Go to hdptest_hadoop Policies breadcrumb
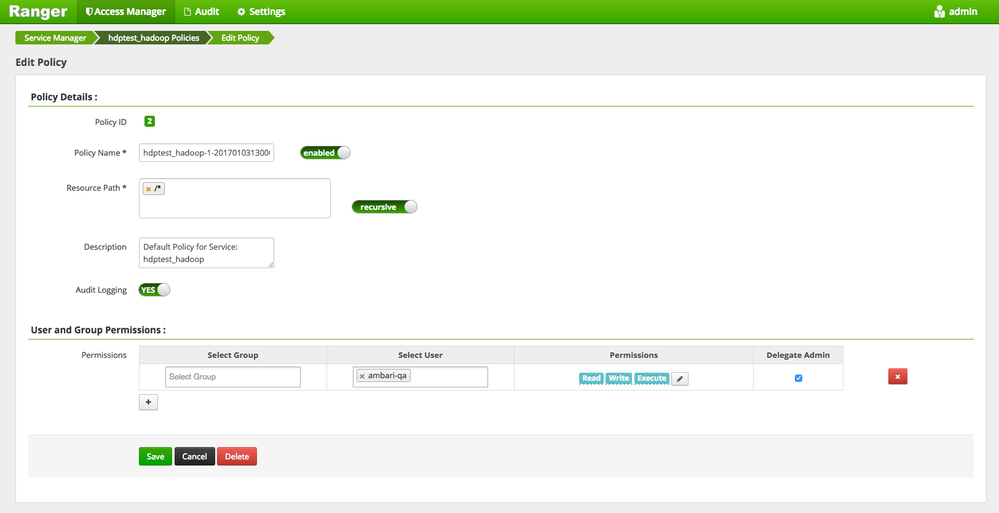999x513 pixels. (x=154, y=38)
